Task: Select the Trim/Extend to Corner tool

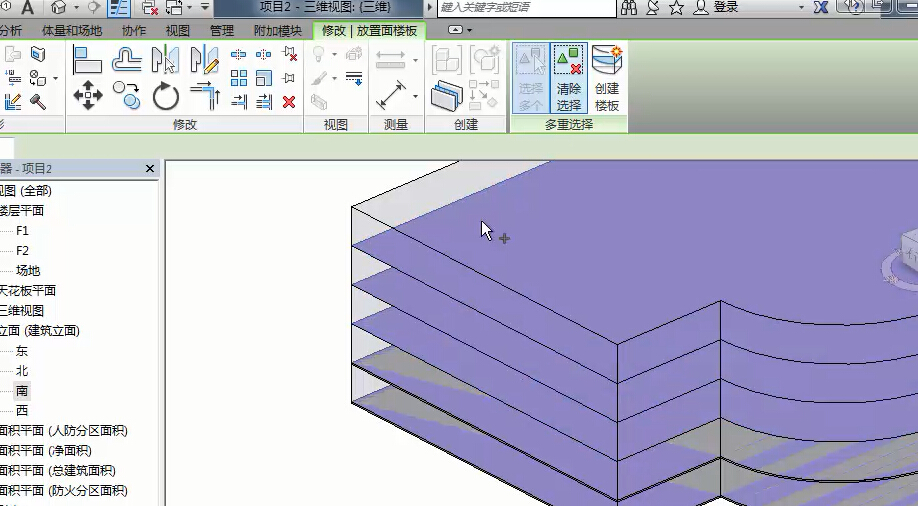Action: [204, 97]
